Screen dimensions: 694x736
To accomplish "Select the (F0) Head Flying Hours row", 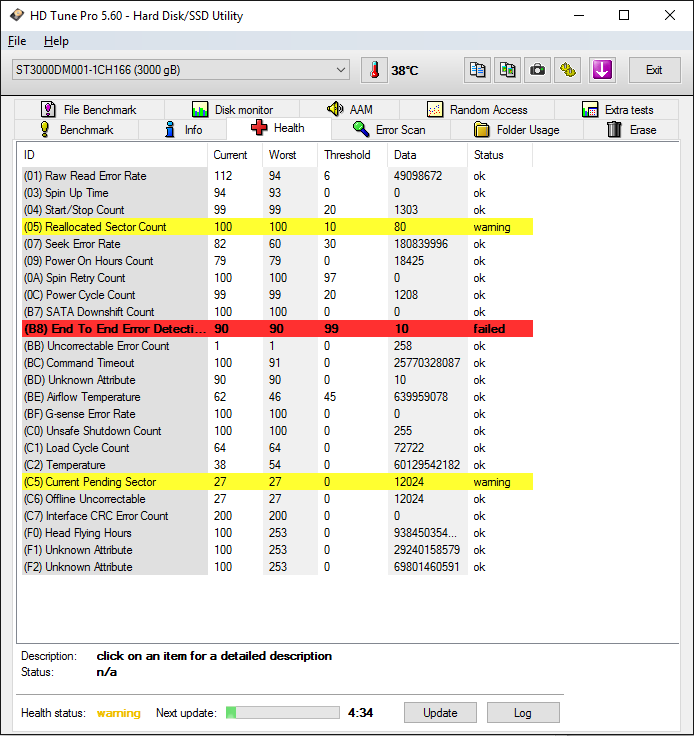I will (277, 533).
